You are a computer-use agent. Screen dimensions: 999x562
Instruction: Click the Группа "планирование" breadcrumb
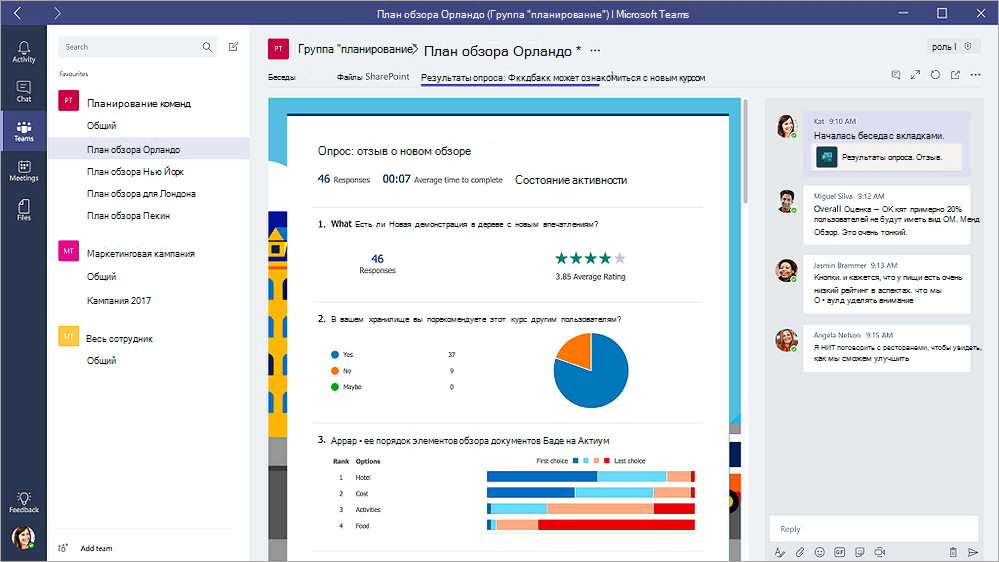[356, 49]
